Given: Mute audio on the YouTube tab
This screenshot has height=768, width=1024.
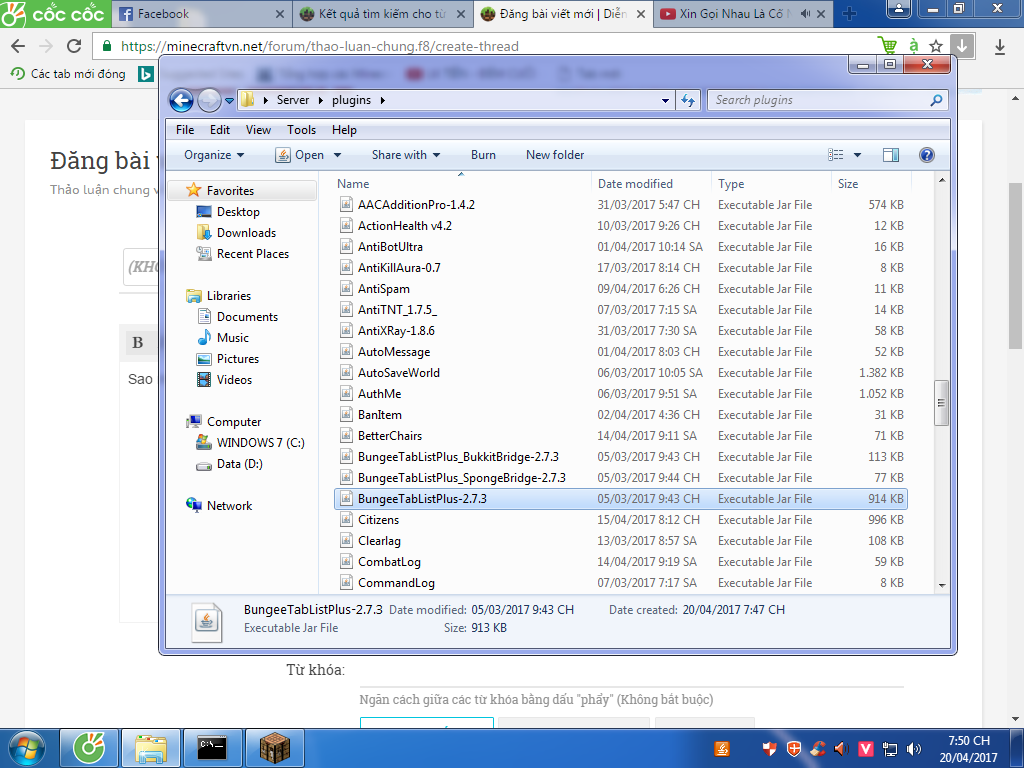Looking at the screenshot, I should pos(805,14).
